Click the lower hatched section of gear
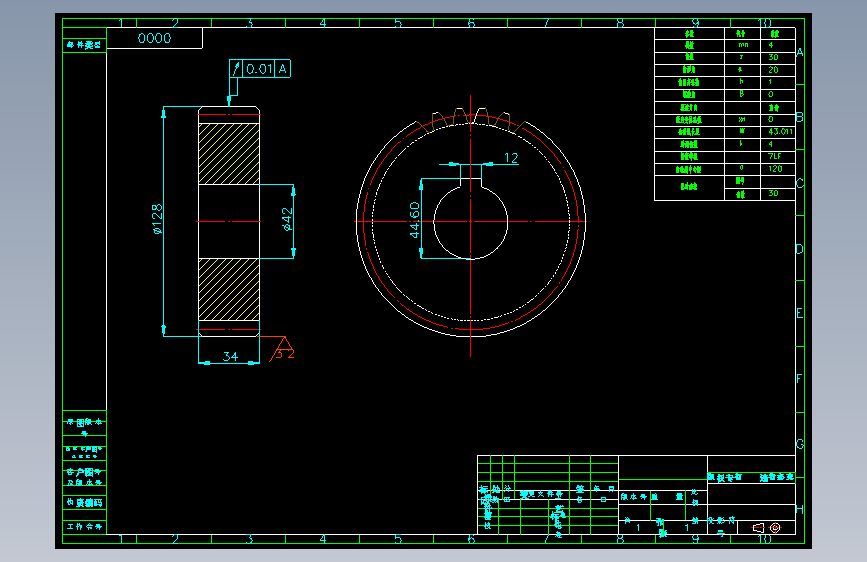The width and height of the screenshot is (867, 562). (x=229, y=289)
